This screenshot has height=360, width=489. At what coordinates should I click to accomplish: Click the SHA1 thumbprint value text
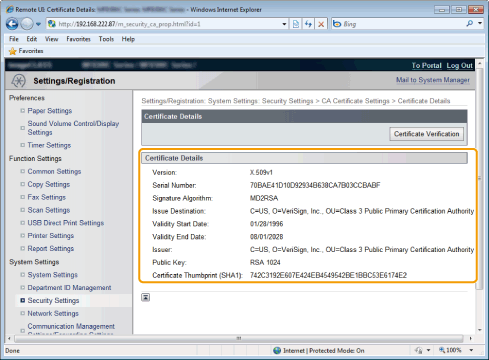tap(328, 275)
